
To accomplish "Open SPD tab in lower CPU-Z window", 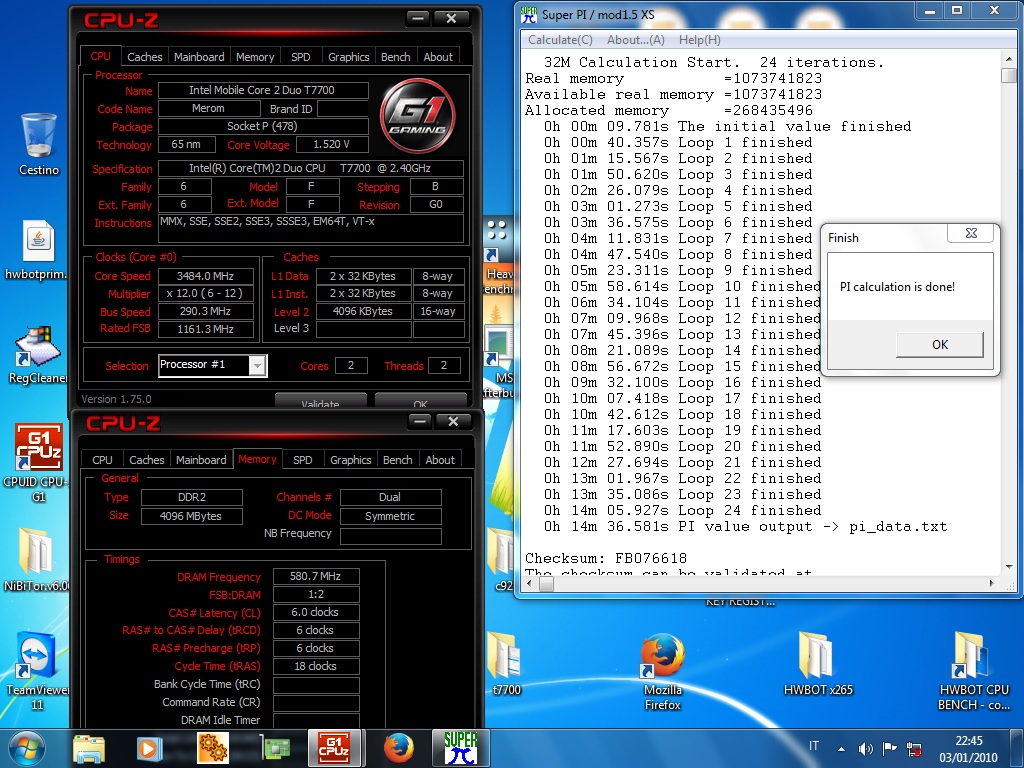I will pyautogui.click(x=302, y=460).
